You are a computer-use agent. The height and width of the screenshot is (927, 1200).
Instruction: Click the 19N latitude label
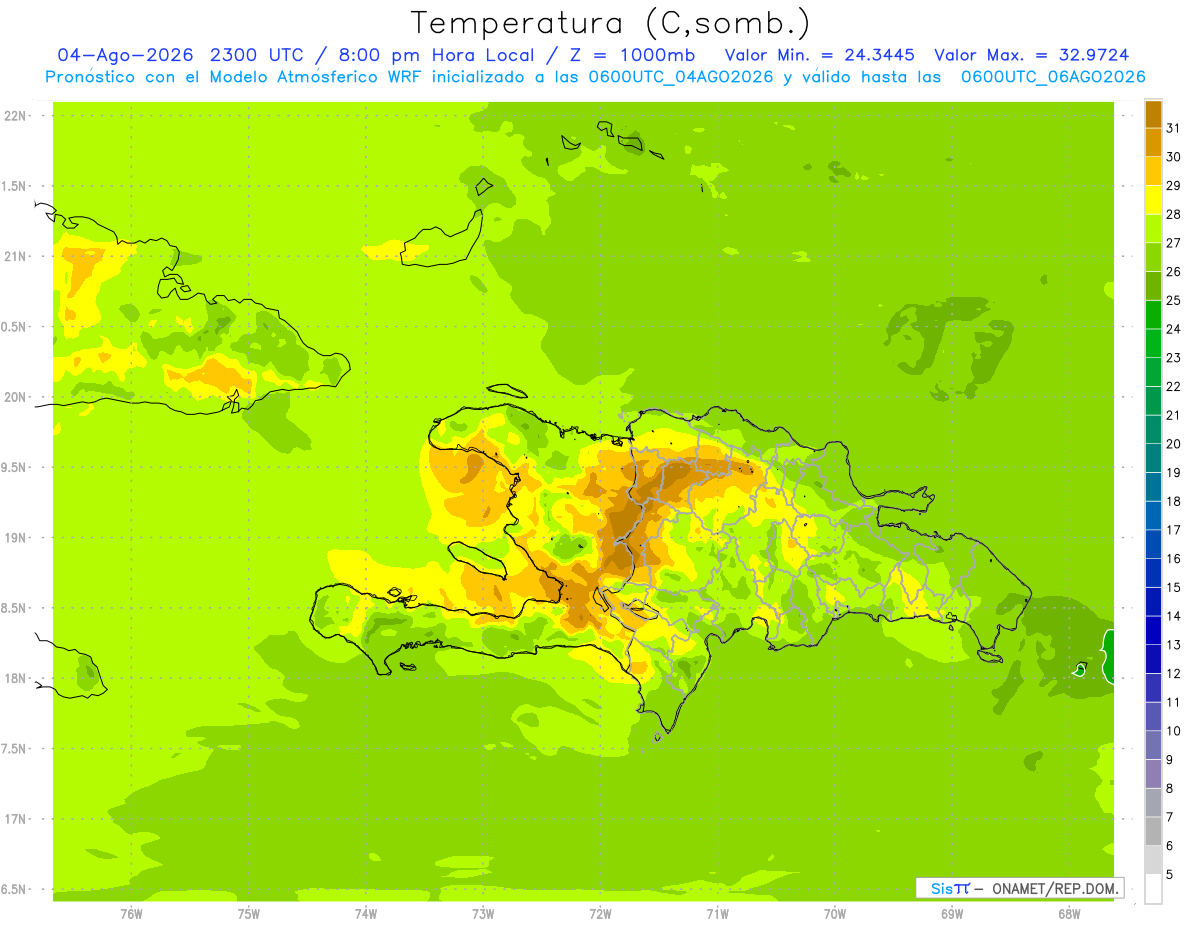point(15,538)
